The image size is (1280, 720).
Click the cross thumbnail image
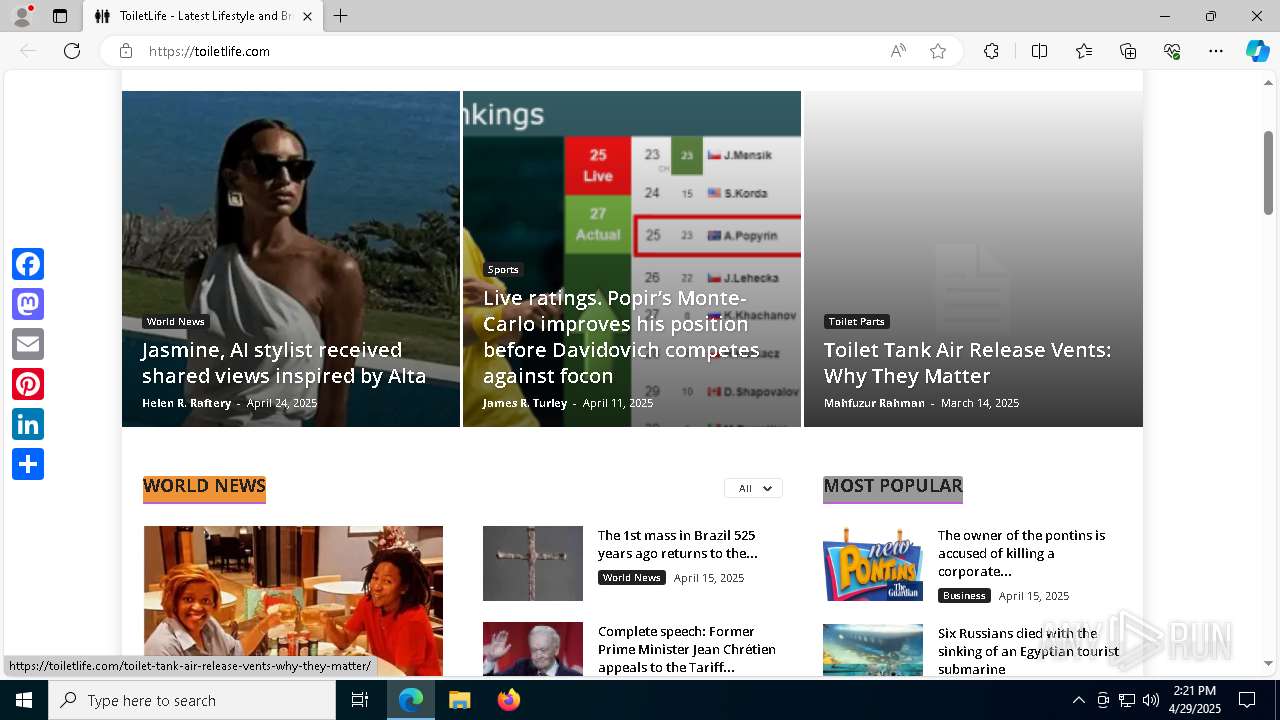click(533, 563)
